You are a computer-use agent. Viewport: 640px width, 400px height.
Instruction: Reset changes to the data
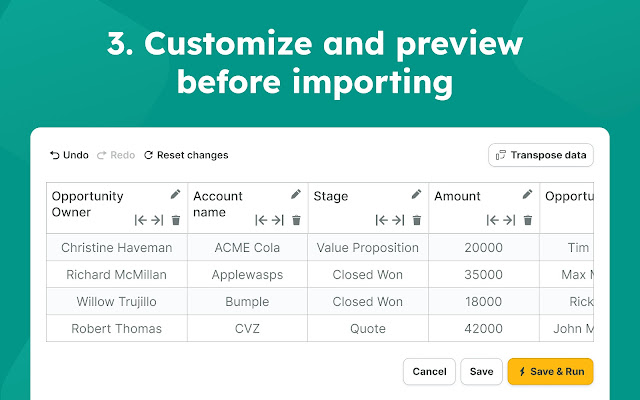click(x=186, y=155)
